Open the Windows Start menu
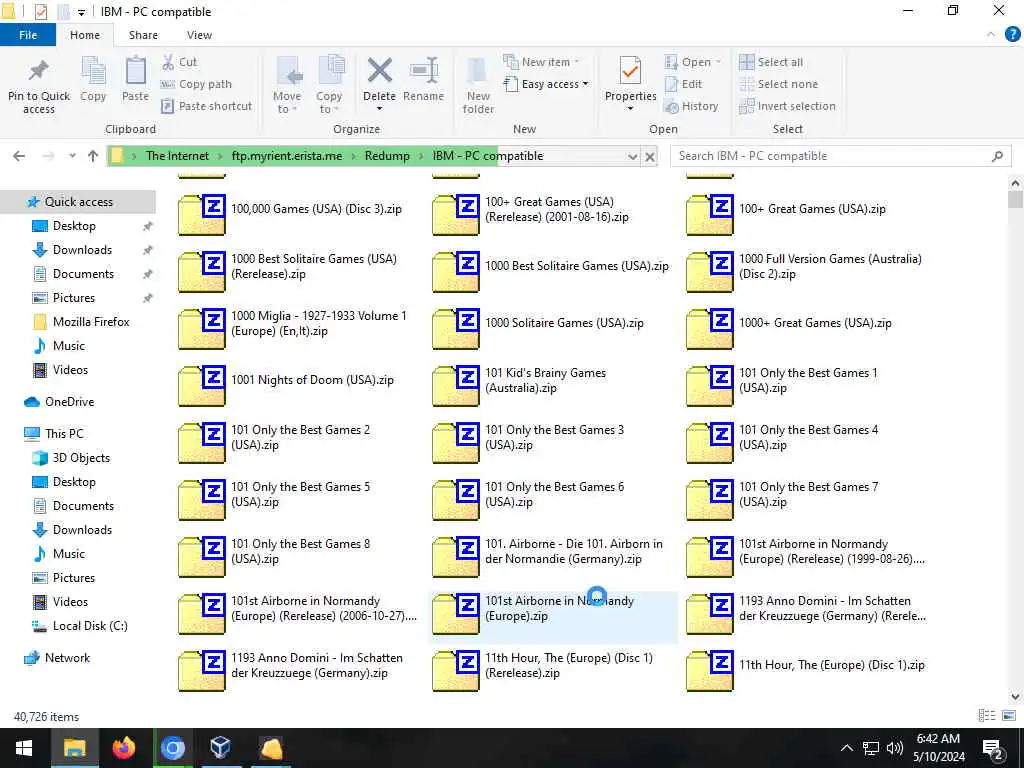The width and height of the screenshot is (1024, 768). (x=24, y=748)
